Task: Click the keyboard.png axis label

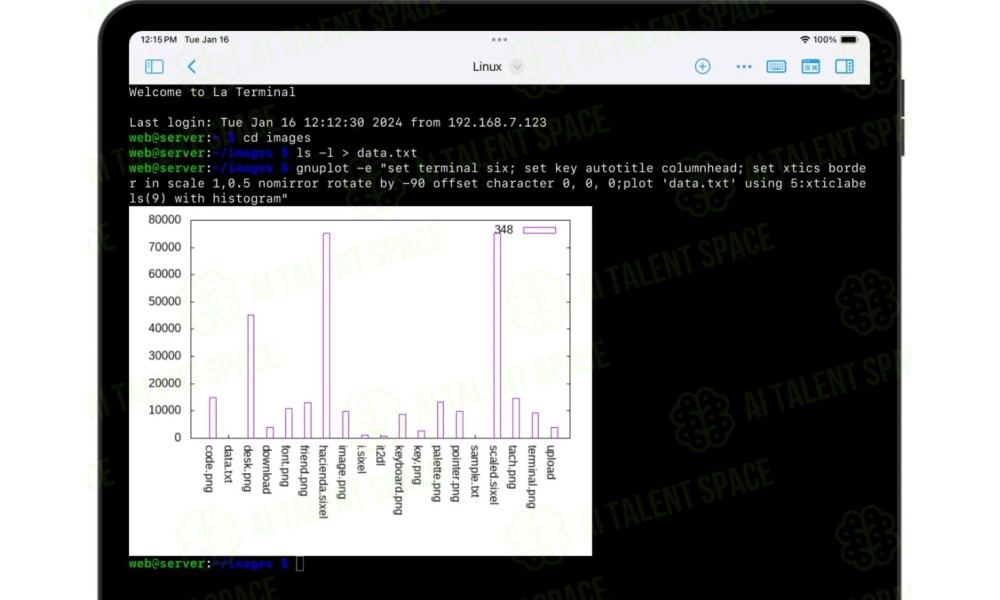Action: (x=399, y=479)
